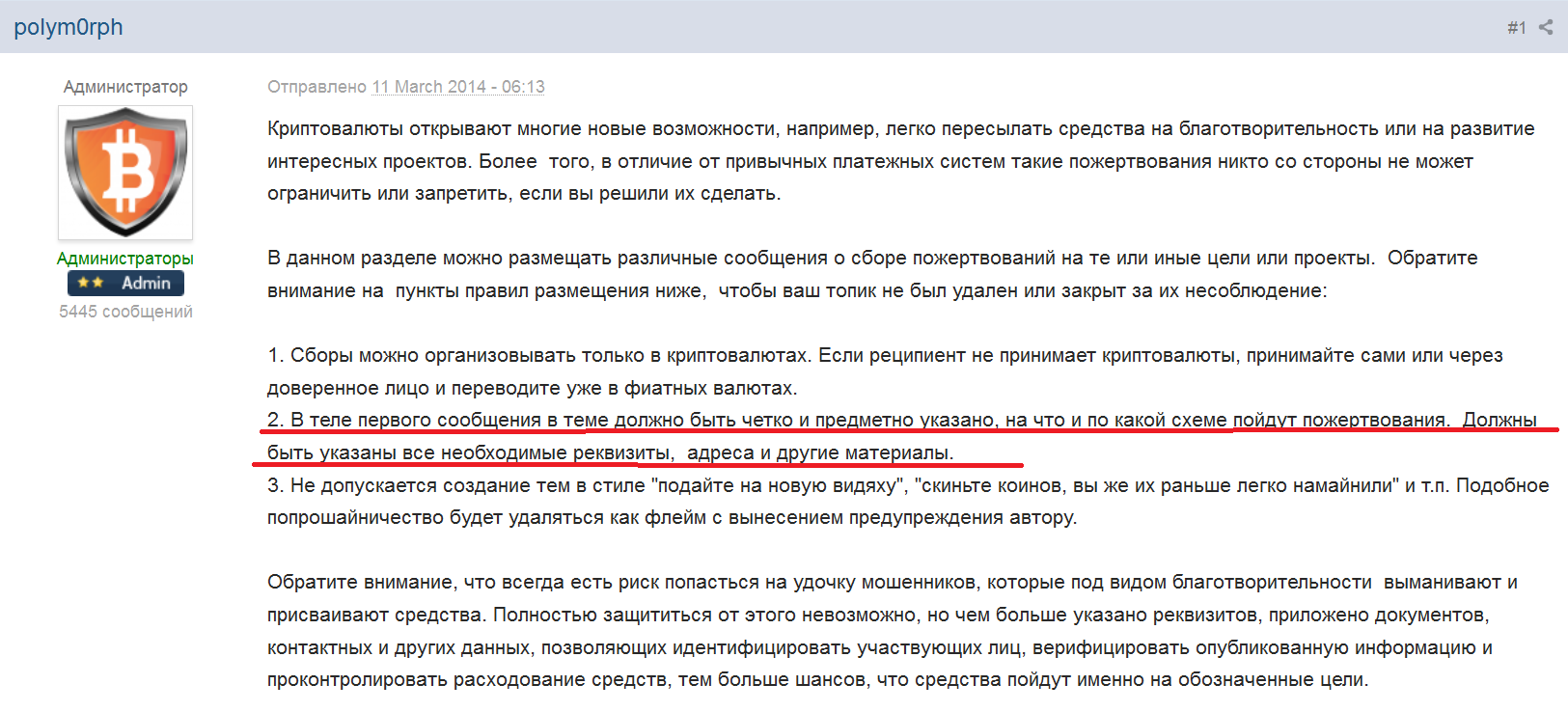Select the green Администраторы group label
Image resolution: width=1568 pixels, height=712 pixels.
tap(125, 259)
